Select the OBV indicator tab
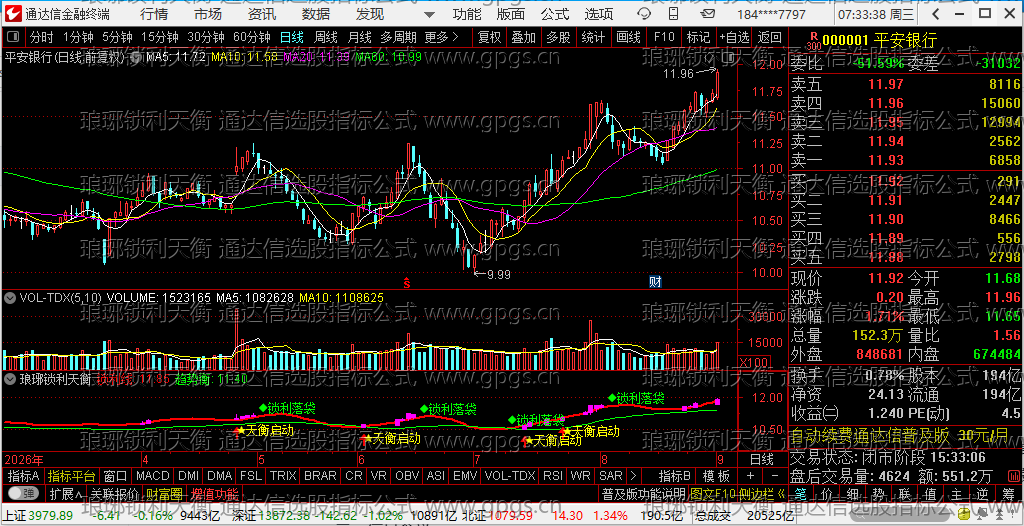Image resolution: width=1024 pixels, height=526 pixels. click(408, 476)
